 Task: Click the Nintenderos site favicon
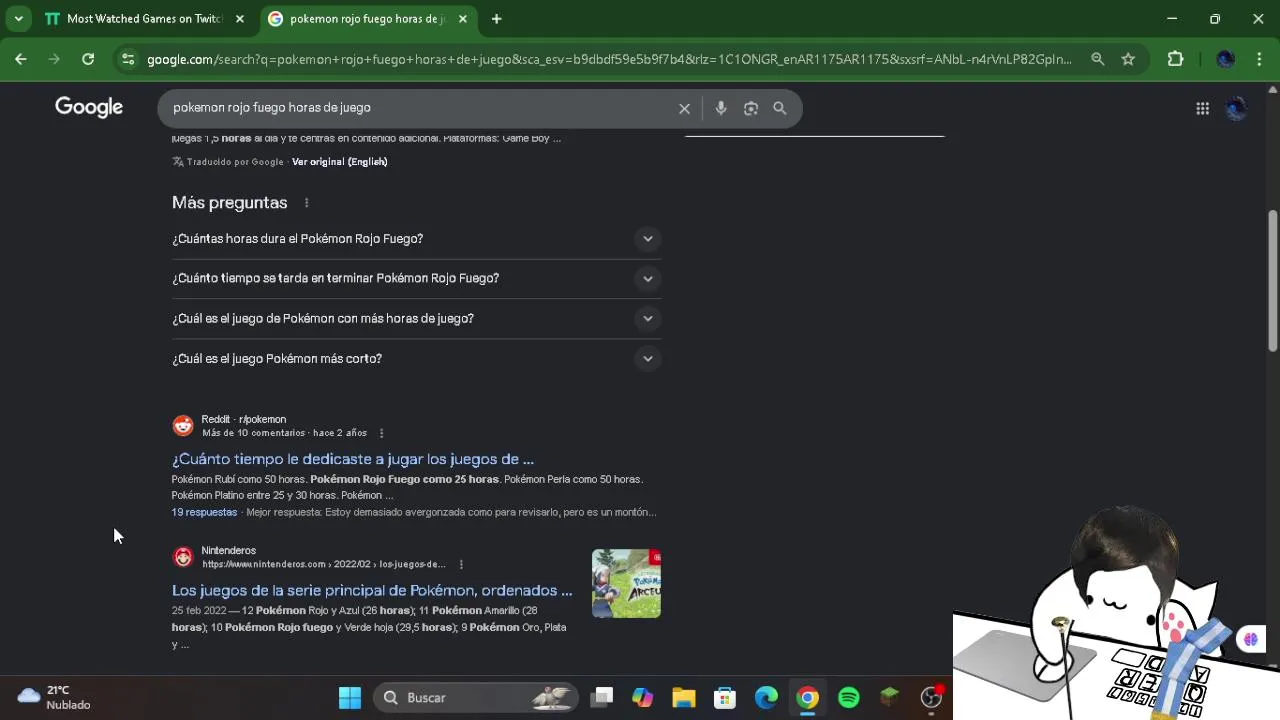click(x=183, y=557)
